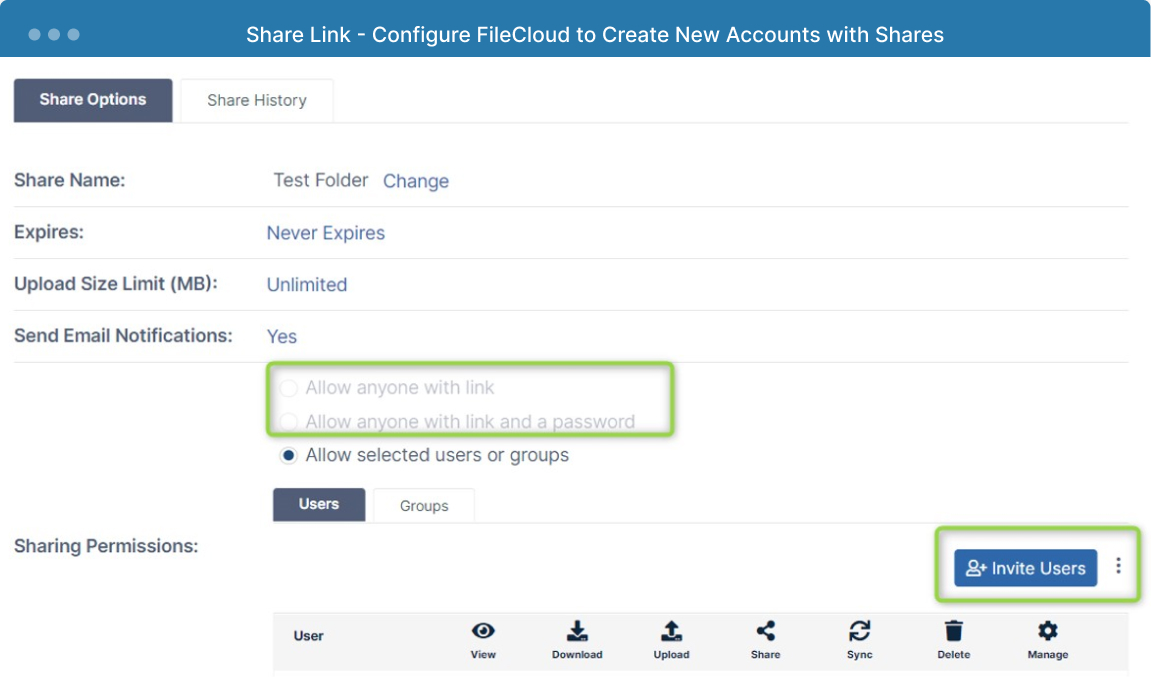Switch to the Share History tab
The height and width of the screenshot is (677, 1151).
coord(257,101)
